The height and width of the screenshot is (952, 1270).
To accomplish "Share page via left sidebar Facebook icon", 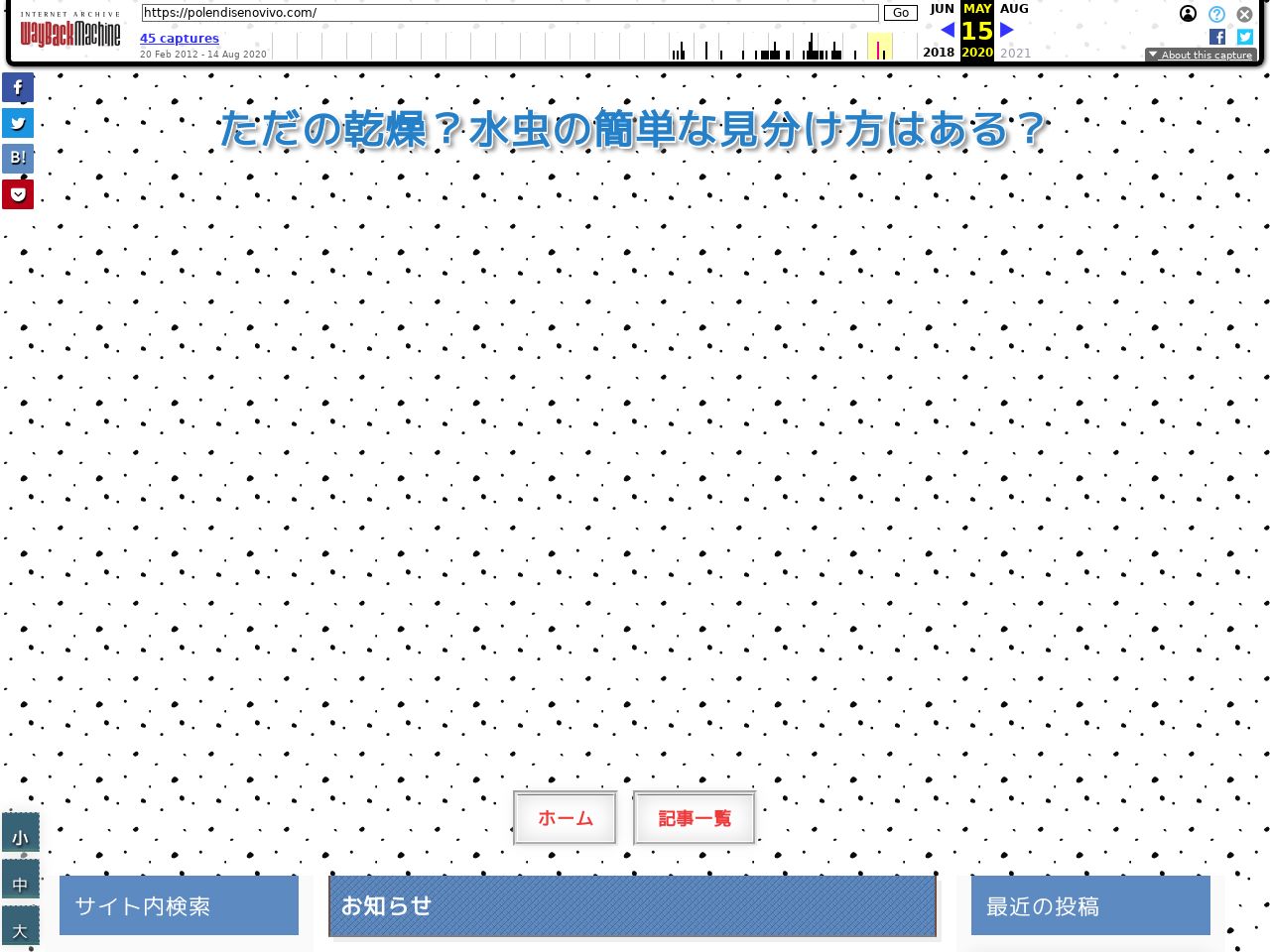I will tap(18, 87).
